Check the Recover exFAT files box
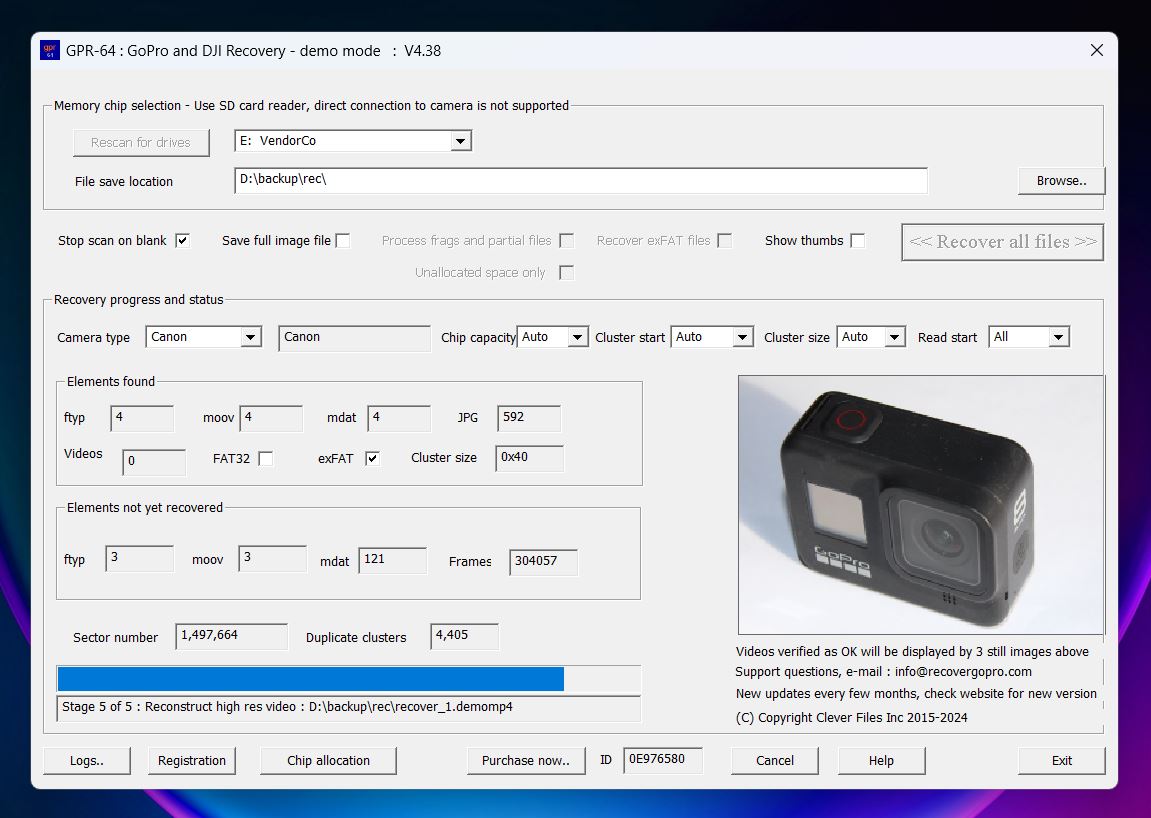The image size is (1151, 818). tap(725, 240)
